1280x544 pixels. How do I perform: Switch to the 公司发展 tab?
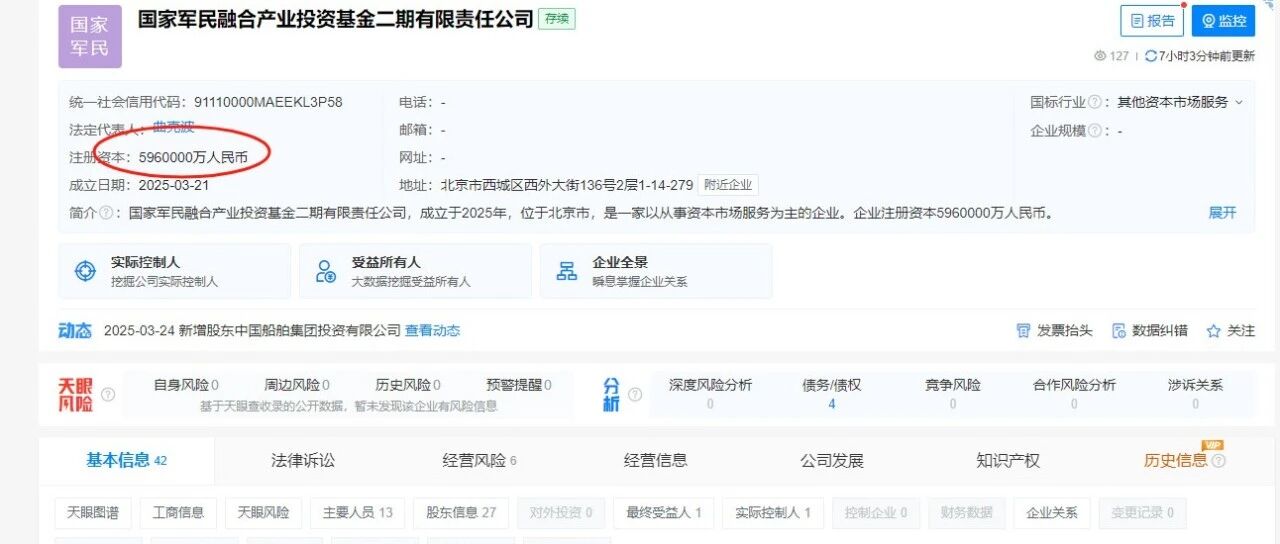[831, 461]
